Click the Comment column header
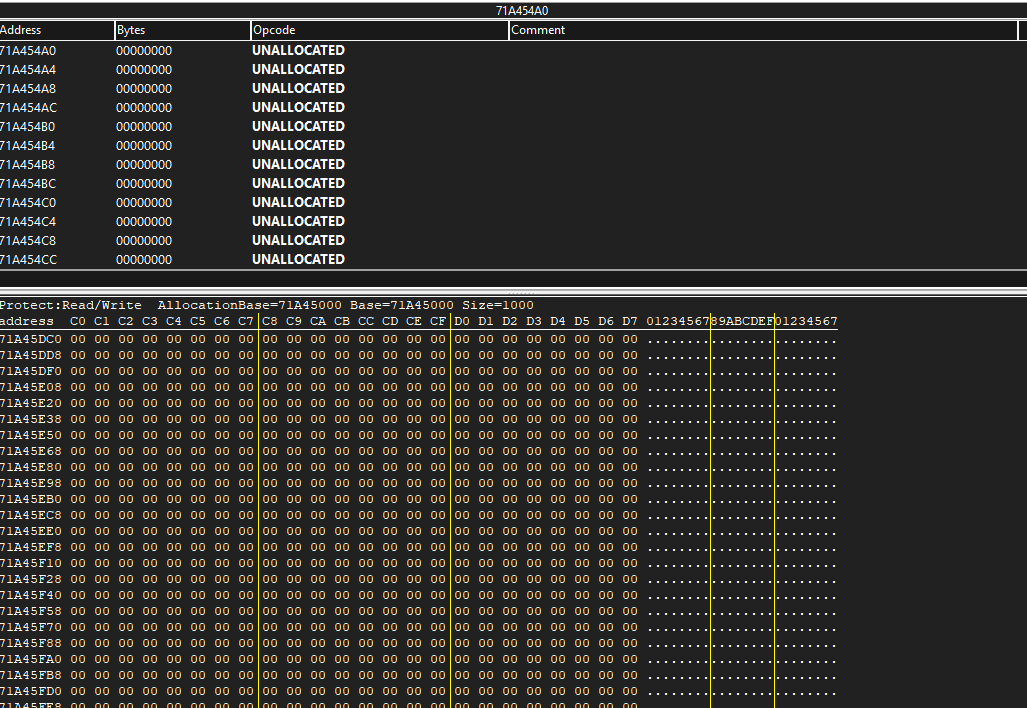The width and height of the screenshot is (1027, 708). tap(763, 30)
